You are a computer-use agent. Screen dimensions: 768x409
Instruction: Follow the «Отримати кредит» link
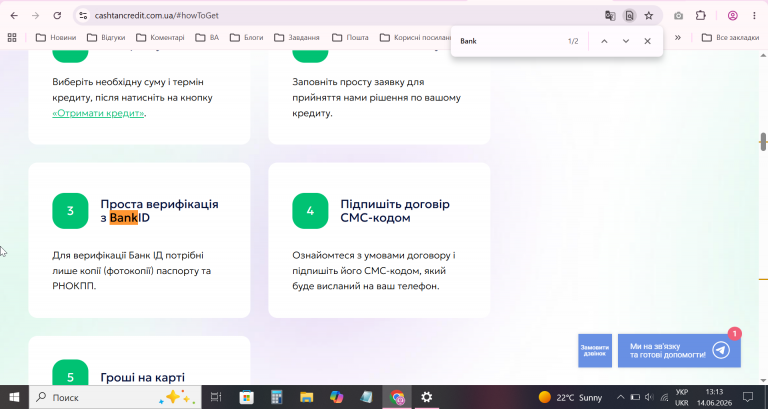(x=98, y=113)
